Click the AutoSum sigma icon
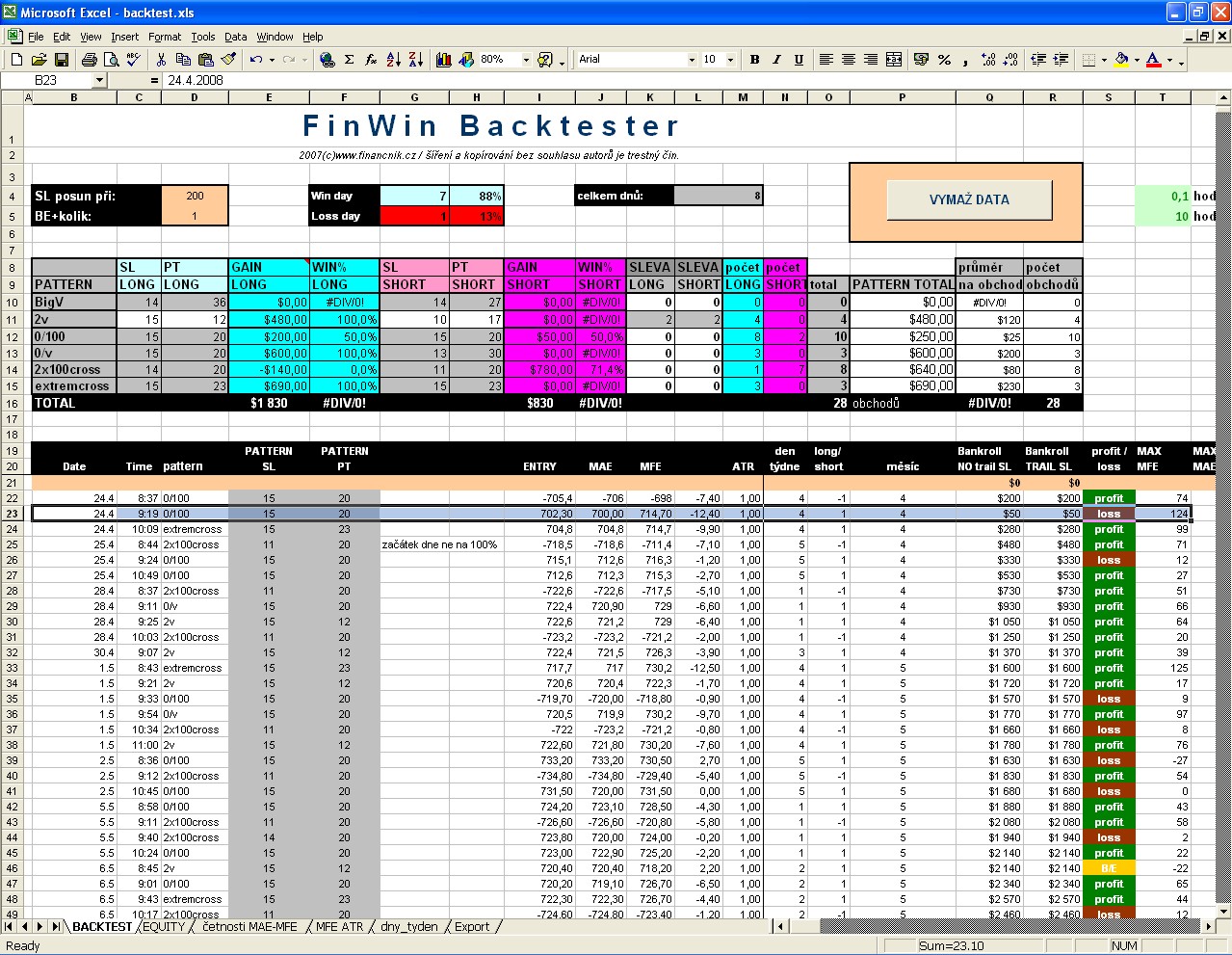The height and width of the screenshot is (955, 1232). [x=350, y=60]
